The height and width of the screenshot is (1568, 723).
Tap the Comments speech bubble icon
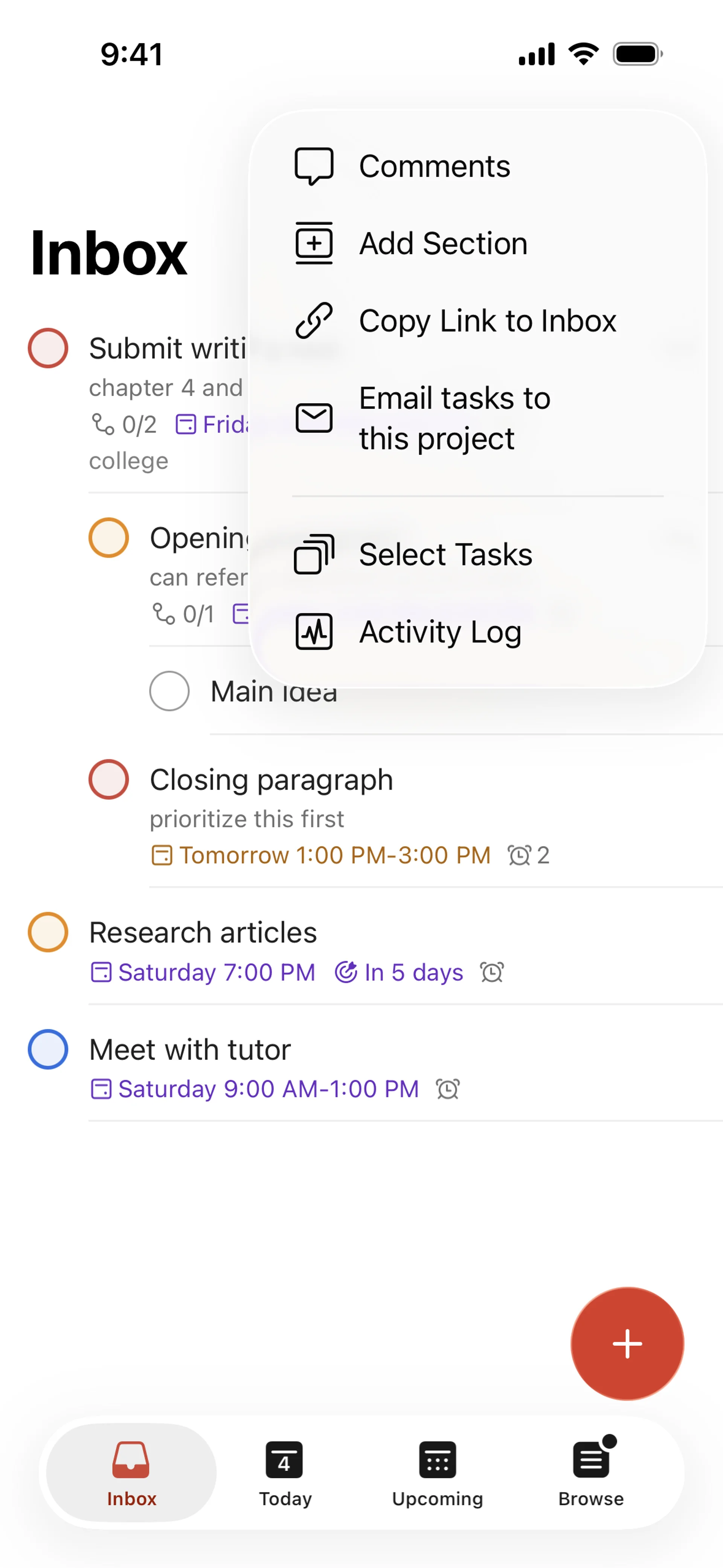pyautogui.click(x=314, y=166)
